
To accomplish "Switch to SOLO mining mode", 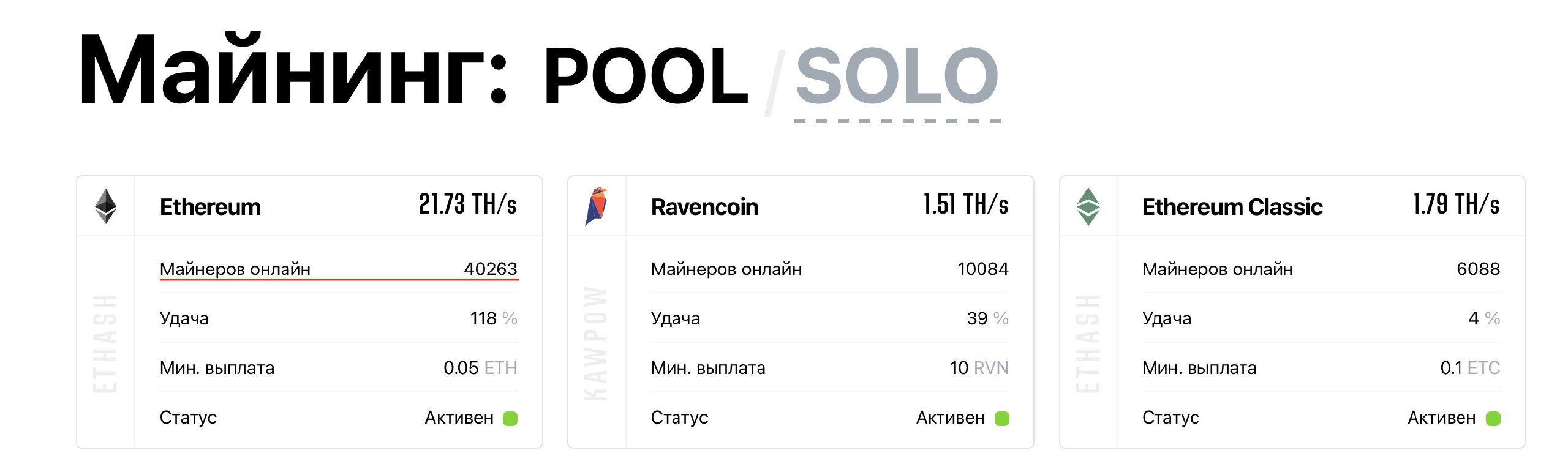I will [897, 76].
